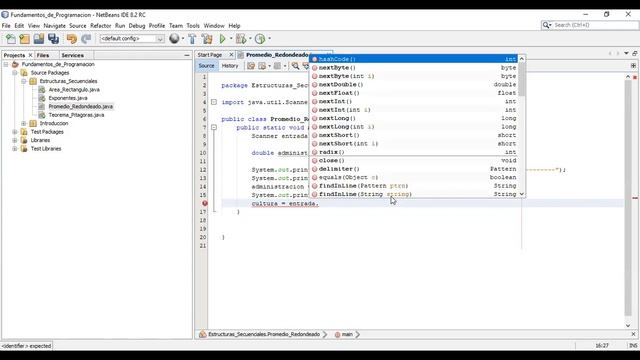Screen dimensions: 640x360
Task: Click the NetBeans search magnifier icon
Action: (x=546, y=25)
